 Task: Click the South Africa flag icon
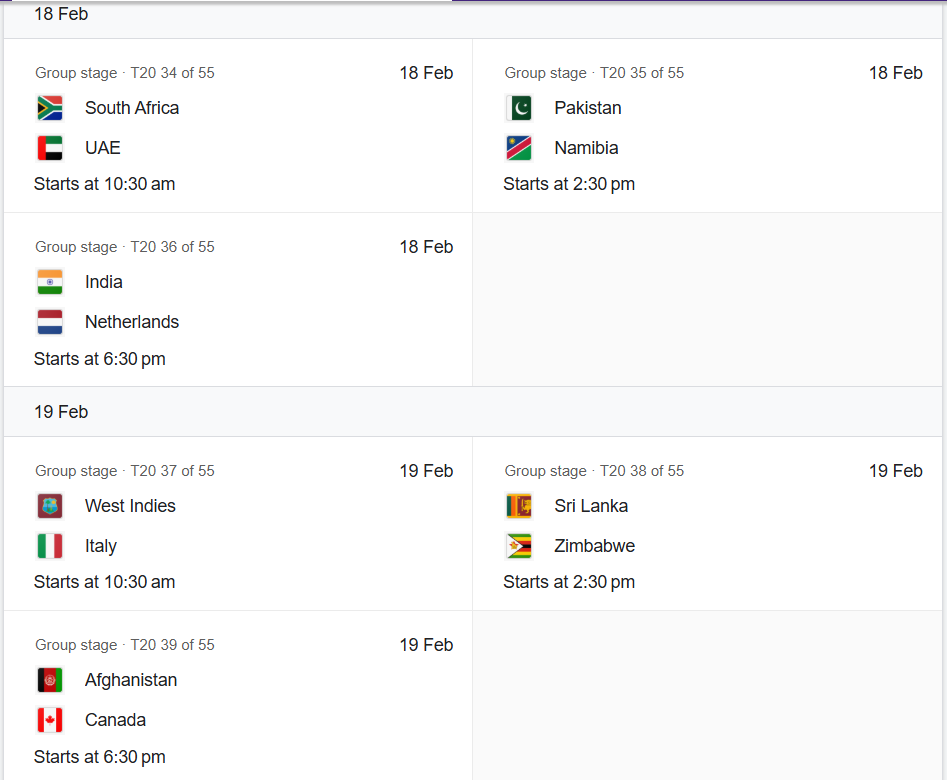click(50, 108)
